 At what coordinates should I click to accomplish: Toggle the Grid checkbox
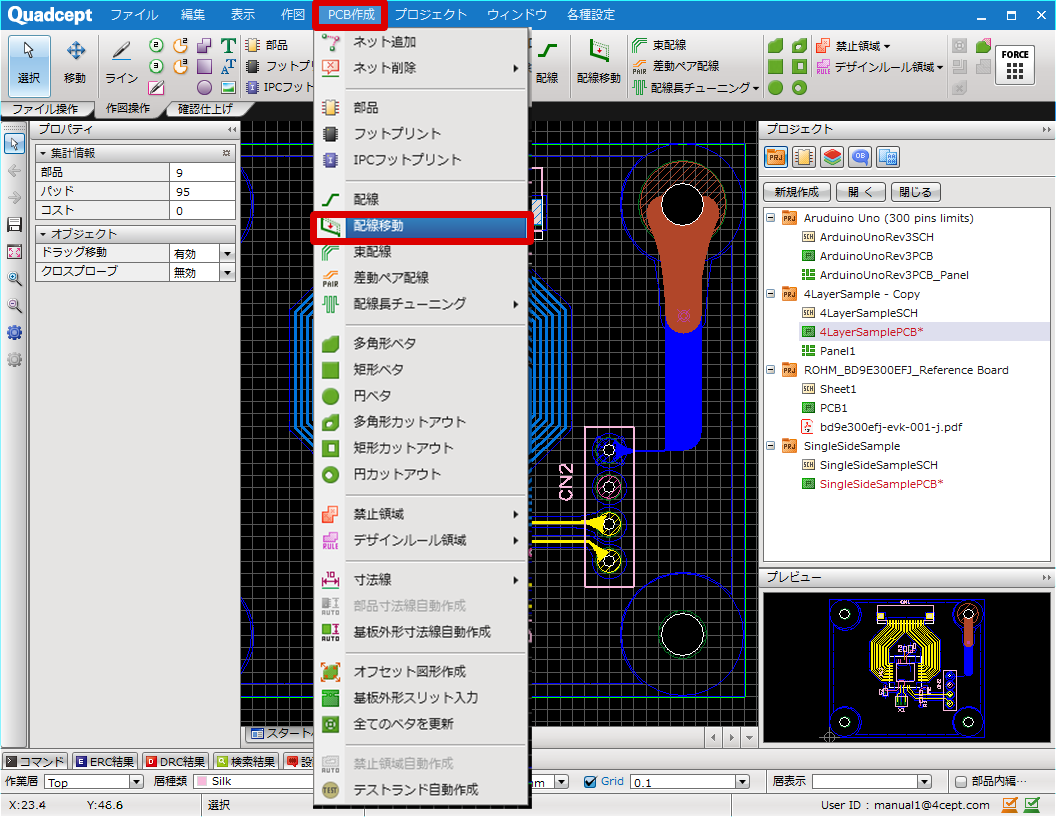coord(590,782)
